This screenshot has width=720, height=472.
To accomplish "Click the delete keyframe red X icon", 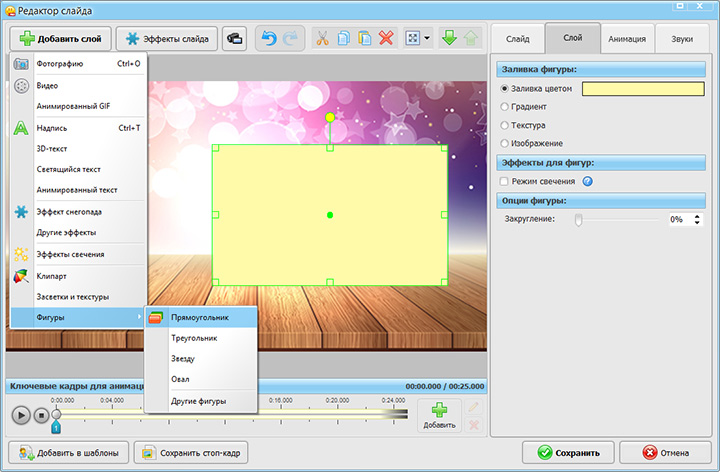I will pyautogui.click(x=473, y=425).
